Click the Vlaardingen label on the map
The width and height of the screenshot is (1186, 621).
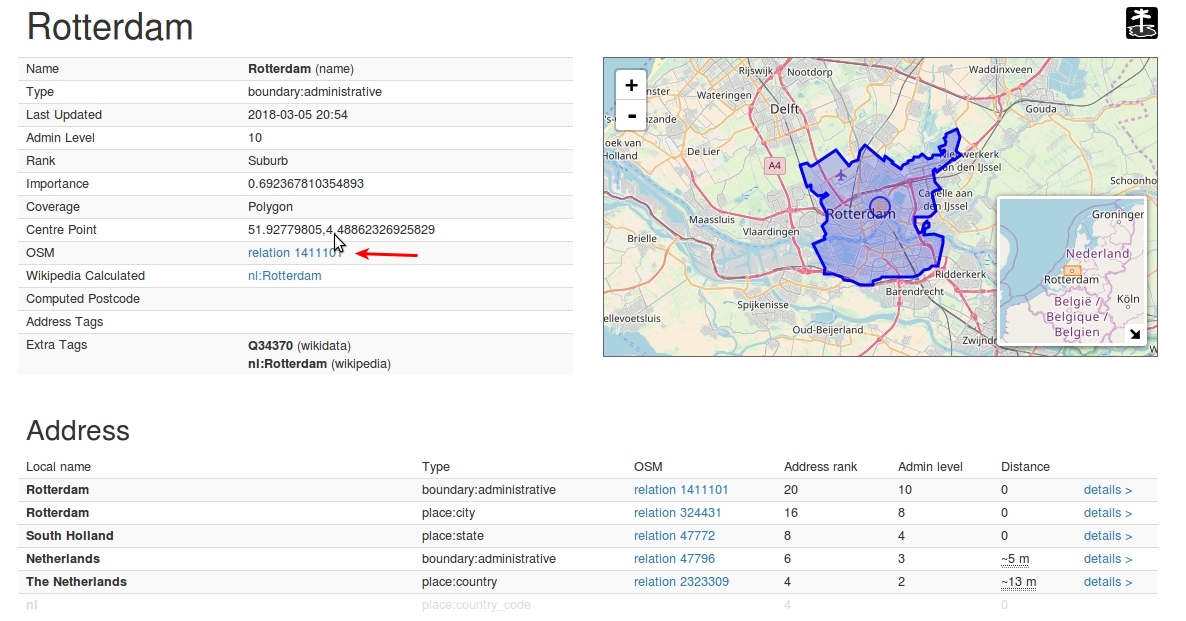click(771, 231)
